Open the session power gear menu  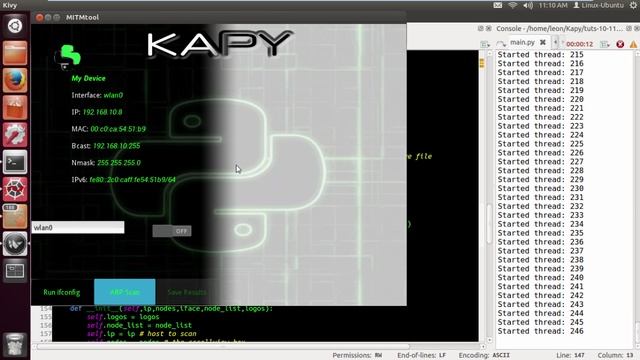(x=634, y=5)
